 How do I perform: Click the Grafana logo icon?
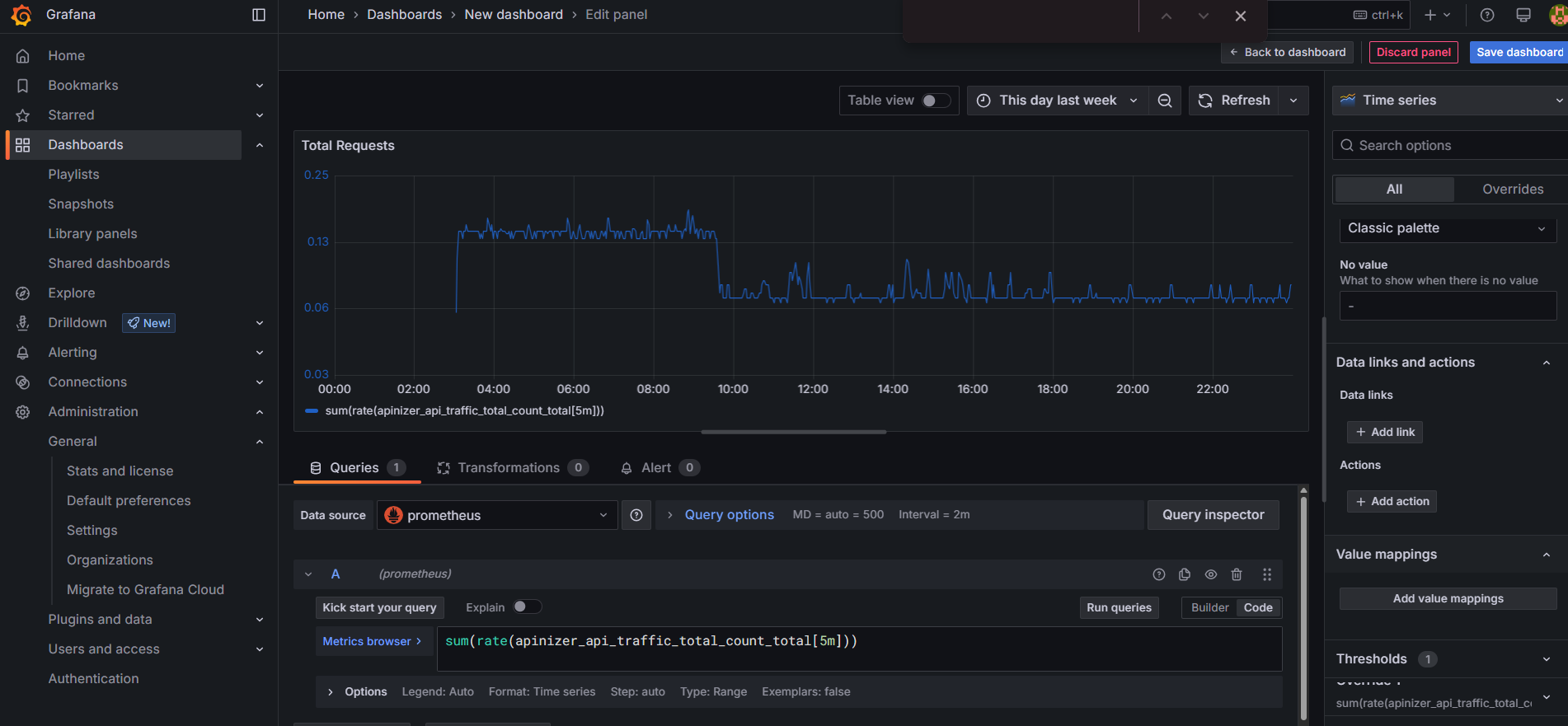[x=21, y=15]
